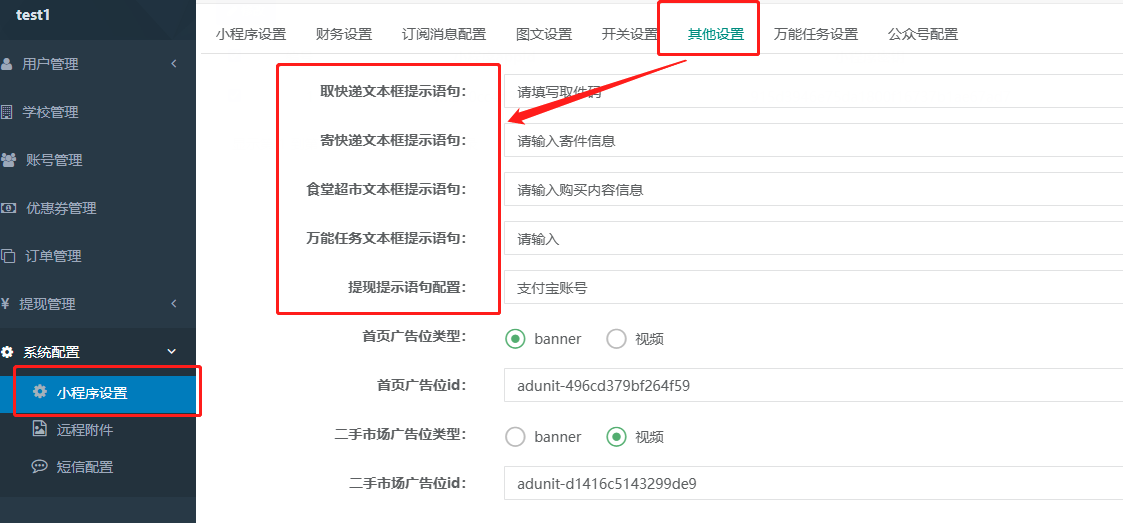Click the 二手市场广告位类型 label
Image resolution: width=1123 pixels, height=523 pixels.
pyautogui.click(x=400, y=434)
